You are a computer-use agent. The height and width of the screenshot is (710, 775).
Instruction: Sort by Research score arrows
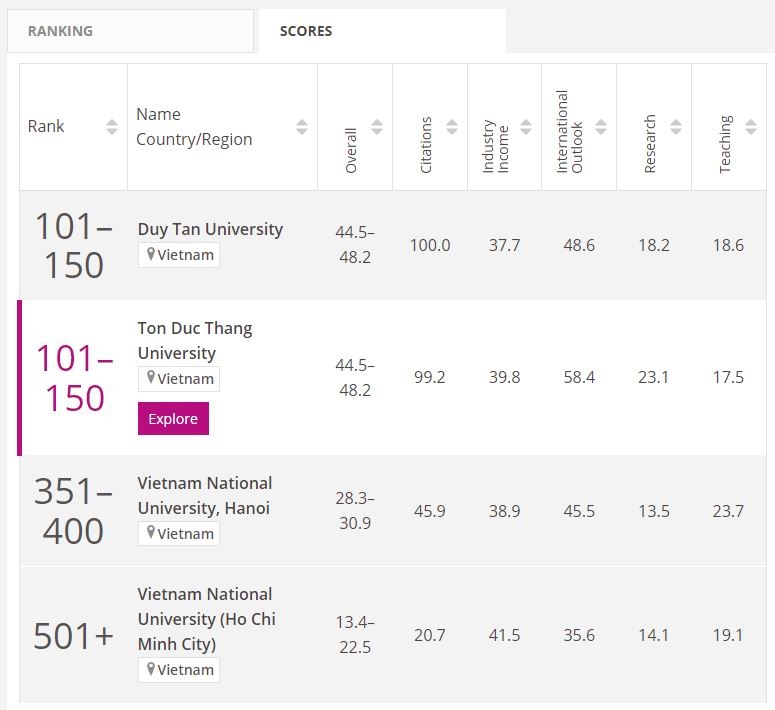click(676, 127)
